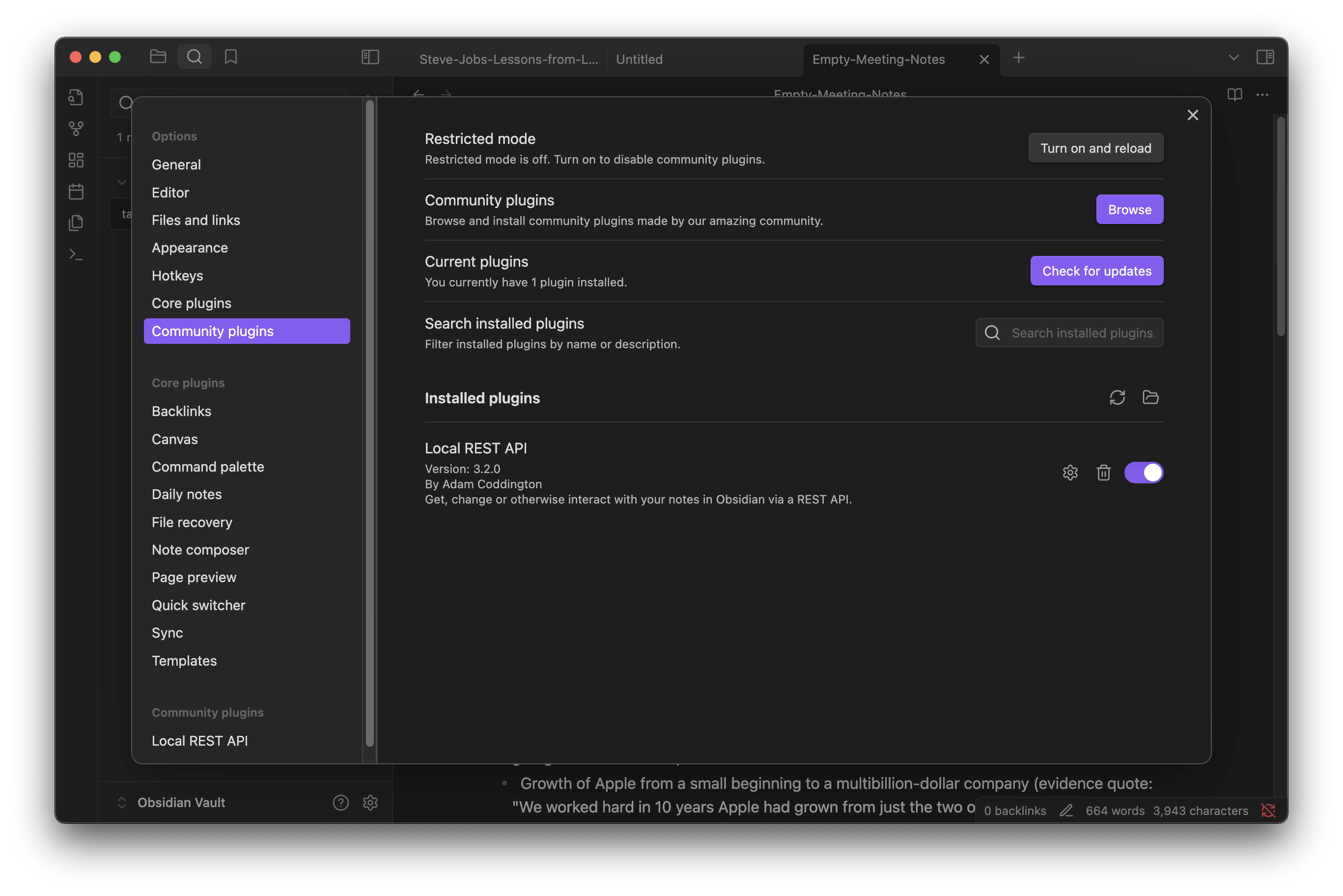This screenshot has width=1343, height=896.
Task: Focus the Search installed plugins field
Action: pos(1082,333)
